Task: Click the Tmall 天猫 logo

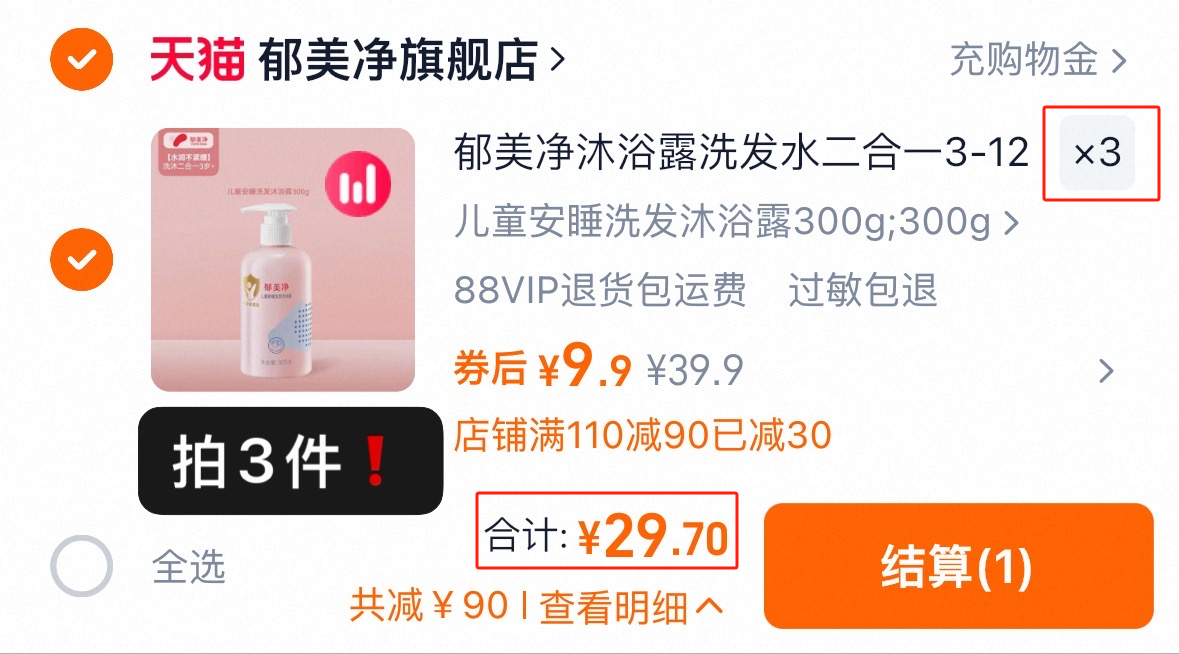Action: click(197, 59)
